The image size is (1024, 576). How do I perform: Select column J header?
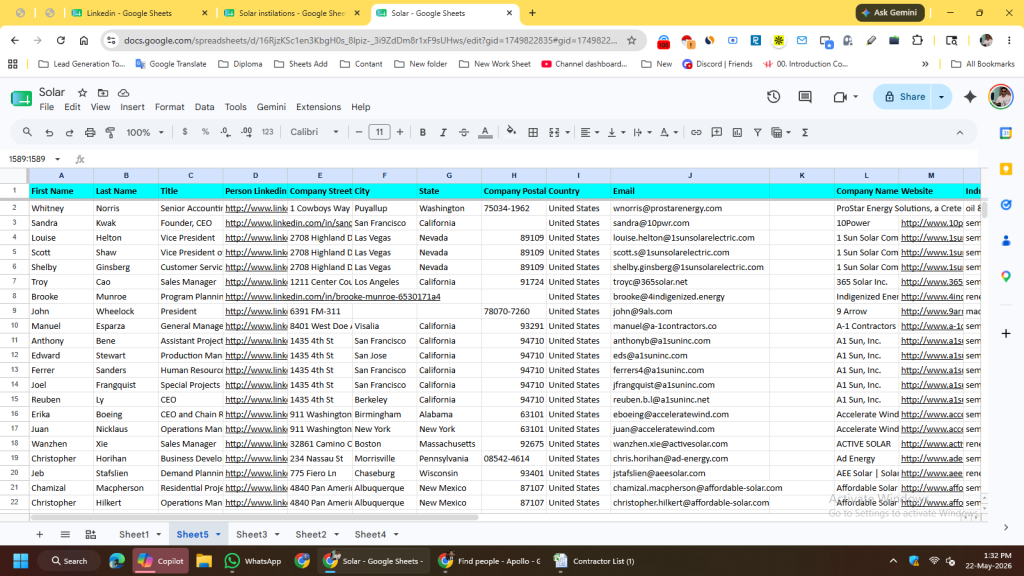(x=690, y=175)
